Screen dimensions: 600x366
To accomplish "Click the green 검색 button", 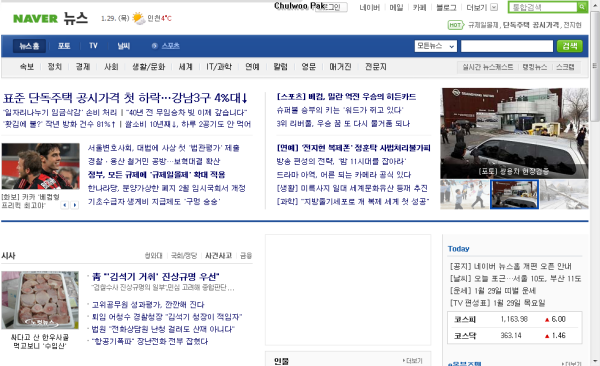I will (569, 46).
